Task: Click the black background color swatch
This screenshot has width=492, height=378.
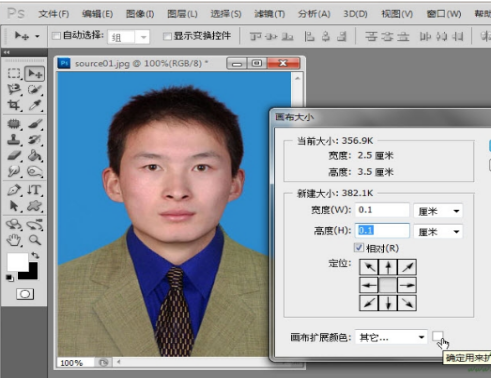Action: pos(32,274)
